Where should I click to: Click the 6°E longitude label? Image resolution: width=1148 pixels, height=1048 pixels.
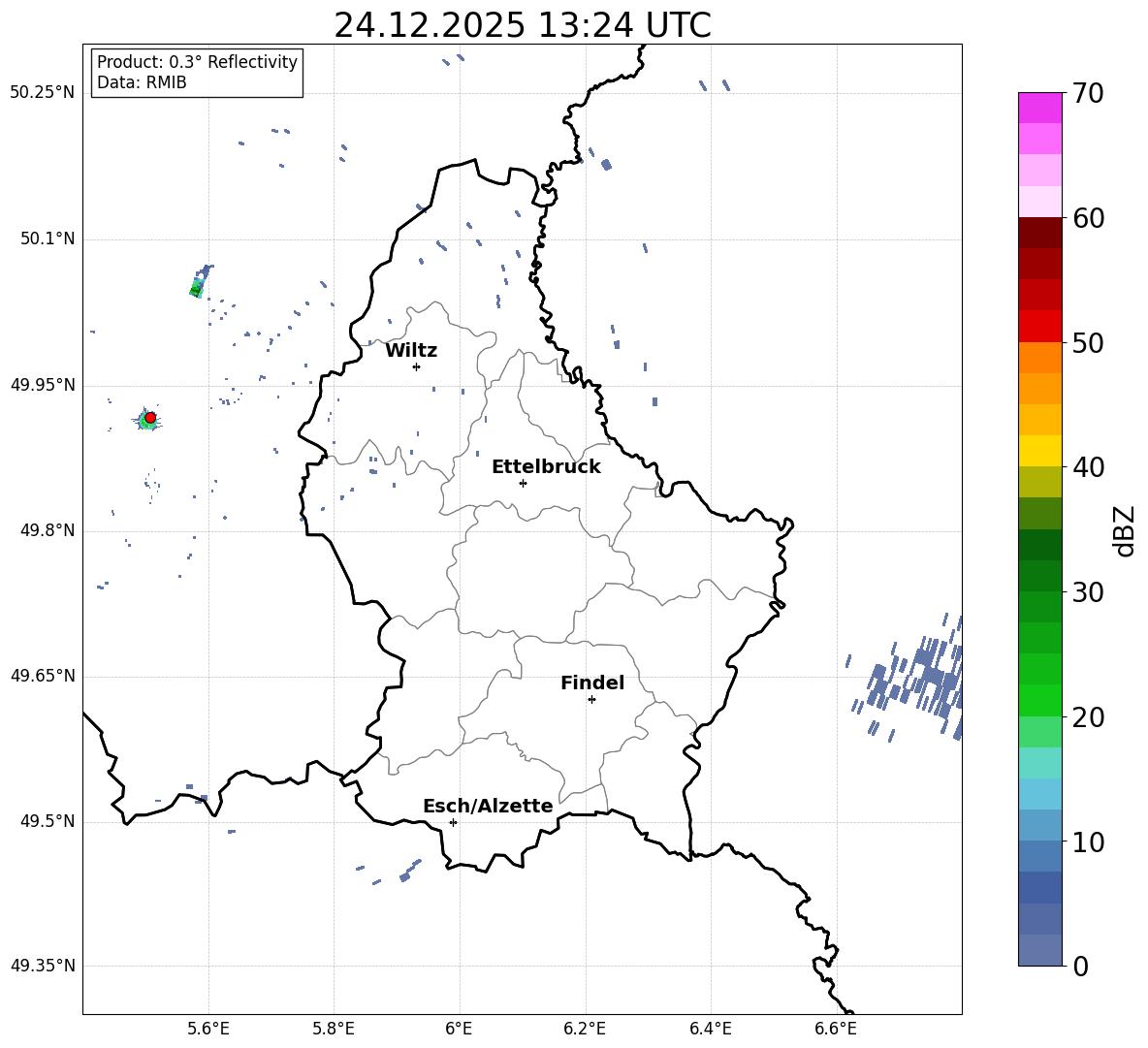tap(459, 1029)
